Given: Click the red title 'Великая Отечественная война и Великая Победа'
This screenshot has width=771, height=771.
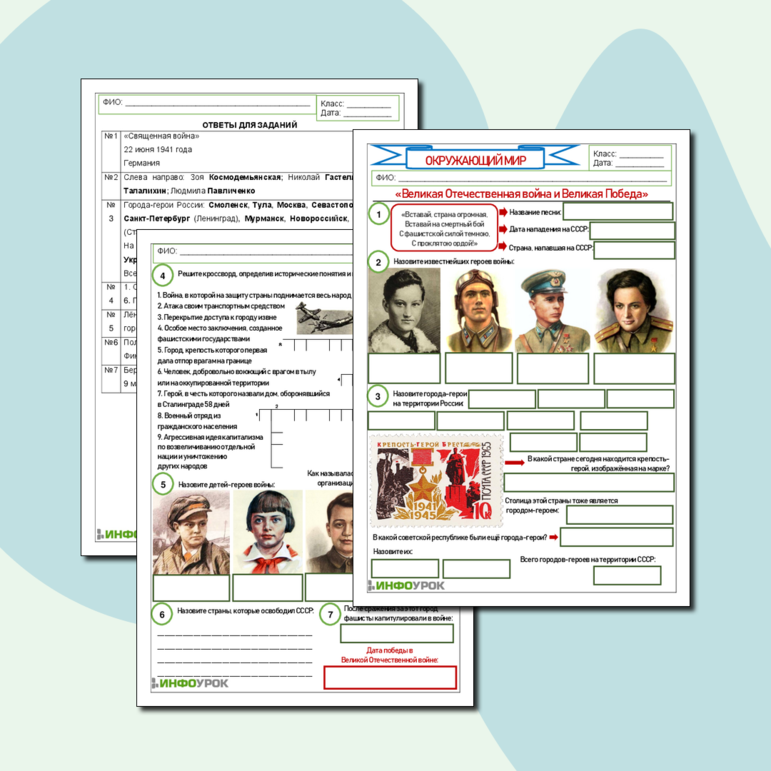Looking at the screenshot, I should coord(521,193).
